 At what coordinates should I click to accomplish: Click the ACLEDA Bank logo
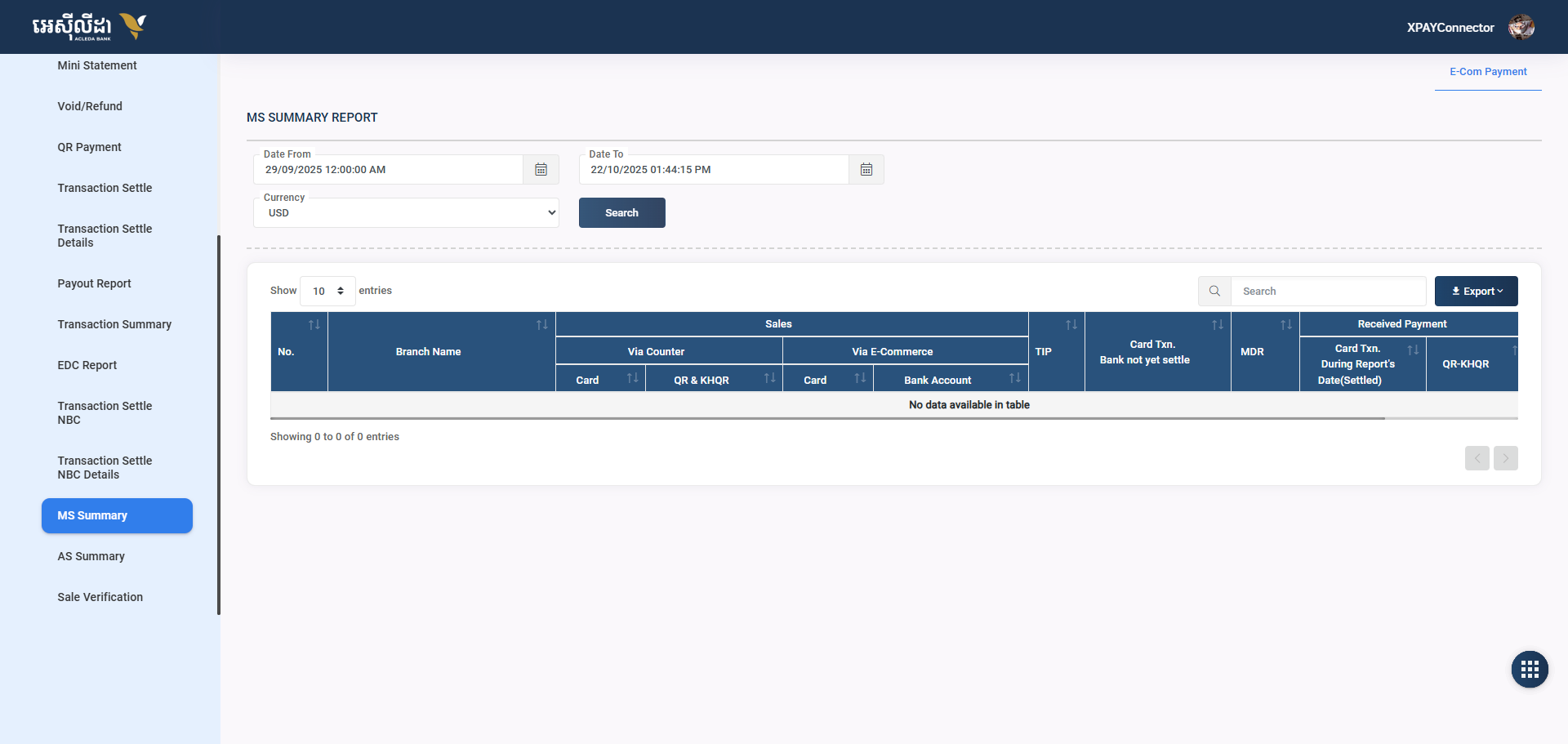click(89, 27)
